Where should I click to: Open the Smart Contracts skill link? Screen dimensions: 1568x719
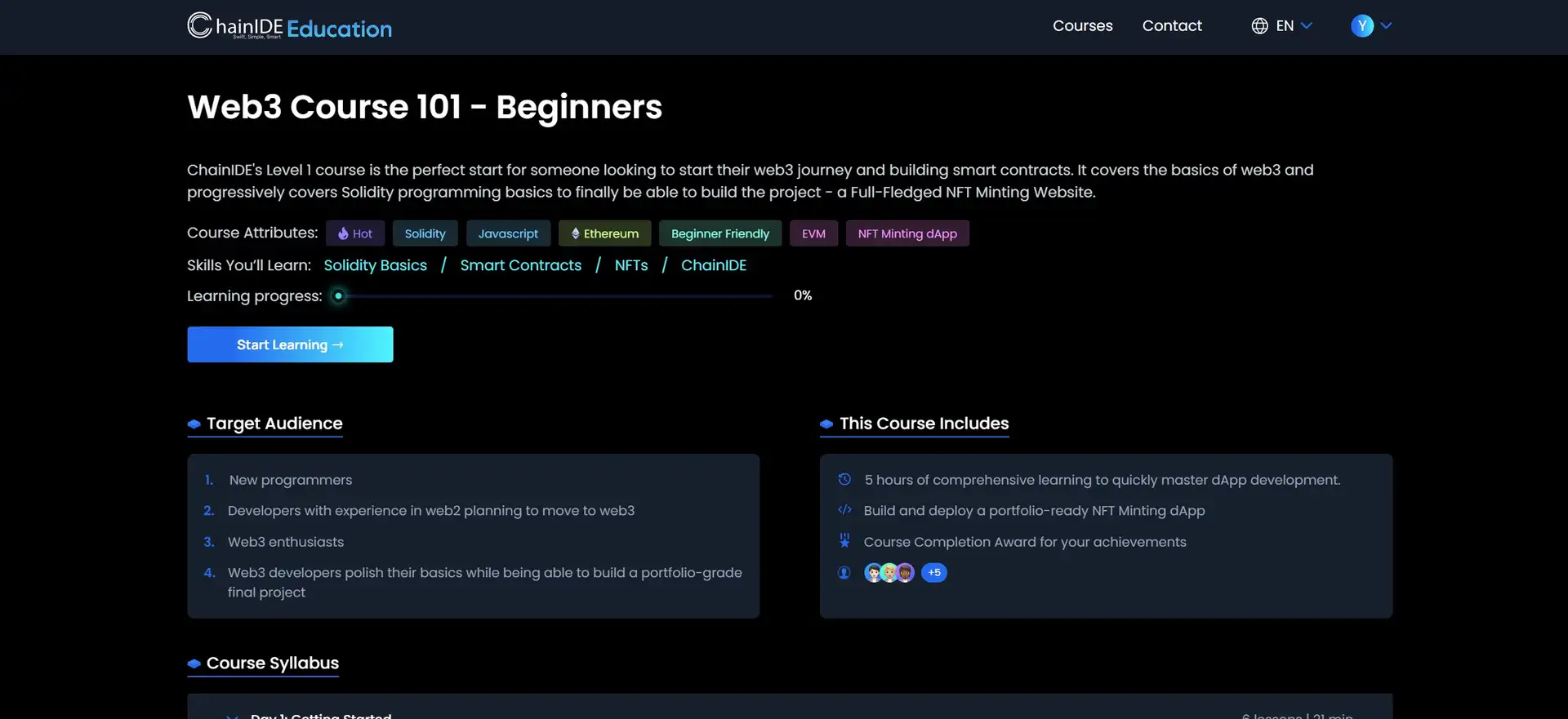520,265
